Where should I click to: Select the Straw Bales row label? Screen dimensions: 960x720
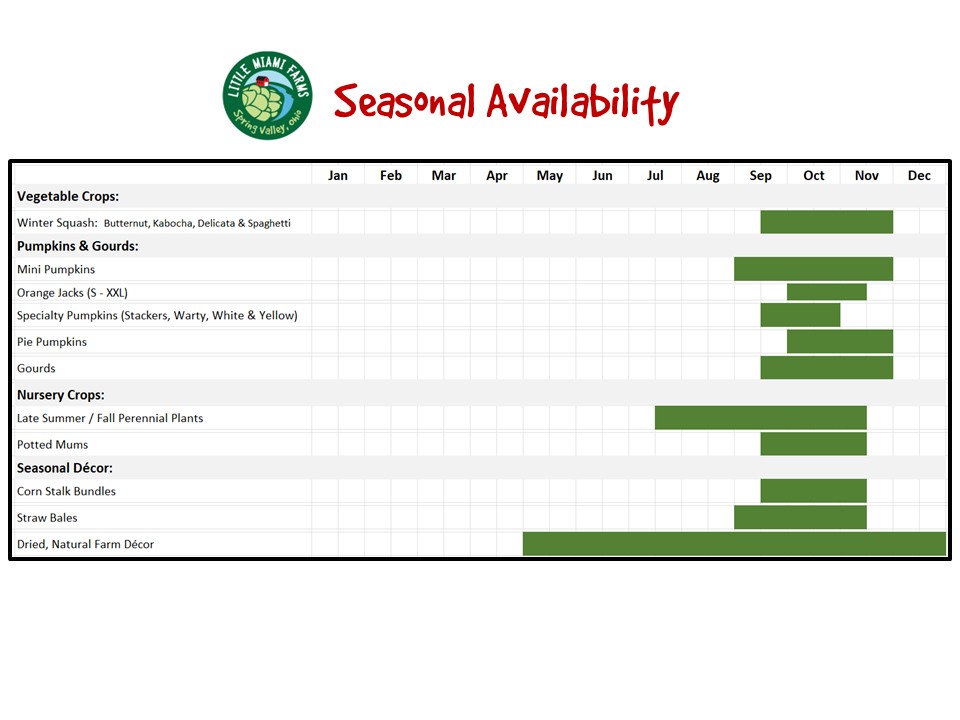click(x=47, y=518)
